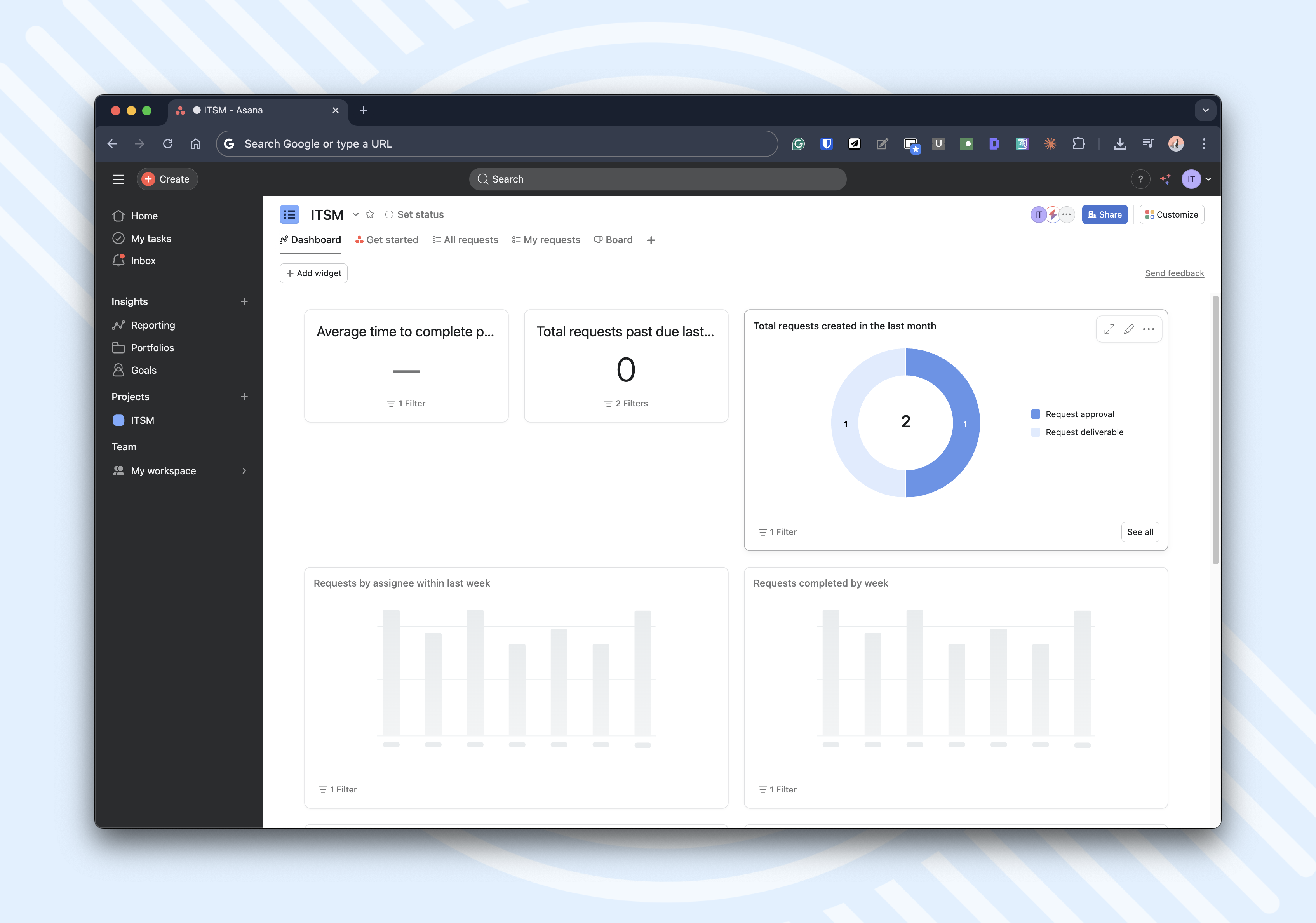Star the ITSM project as favorite
Viewport: 1316px width, 923px height.
[370, 214]
